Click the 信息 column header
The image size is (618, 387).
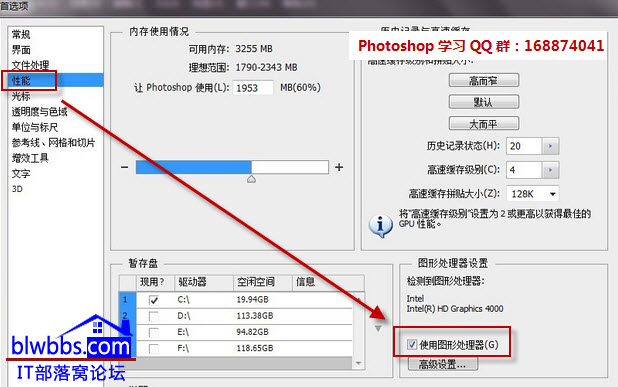328,282
